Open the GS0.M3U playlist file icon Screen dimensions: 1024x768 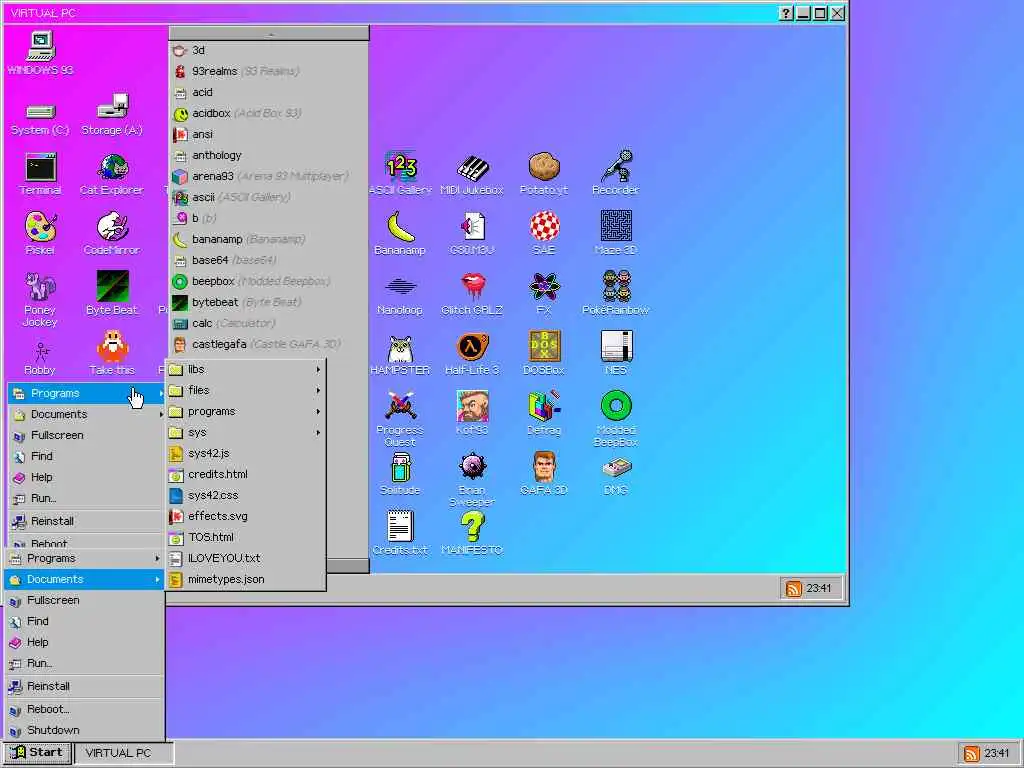(x=472, y=234)
